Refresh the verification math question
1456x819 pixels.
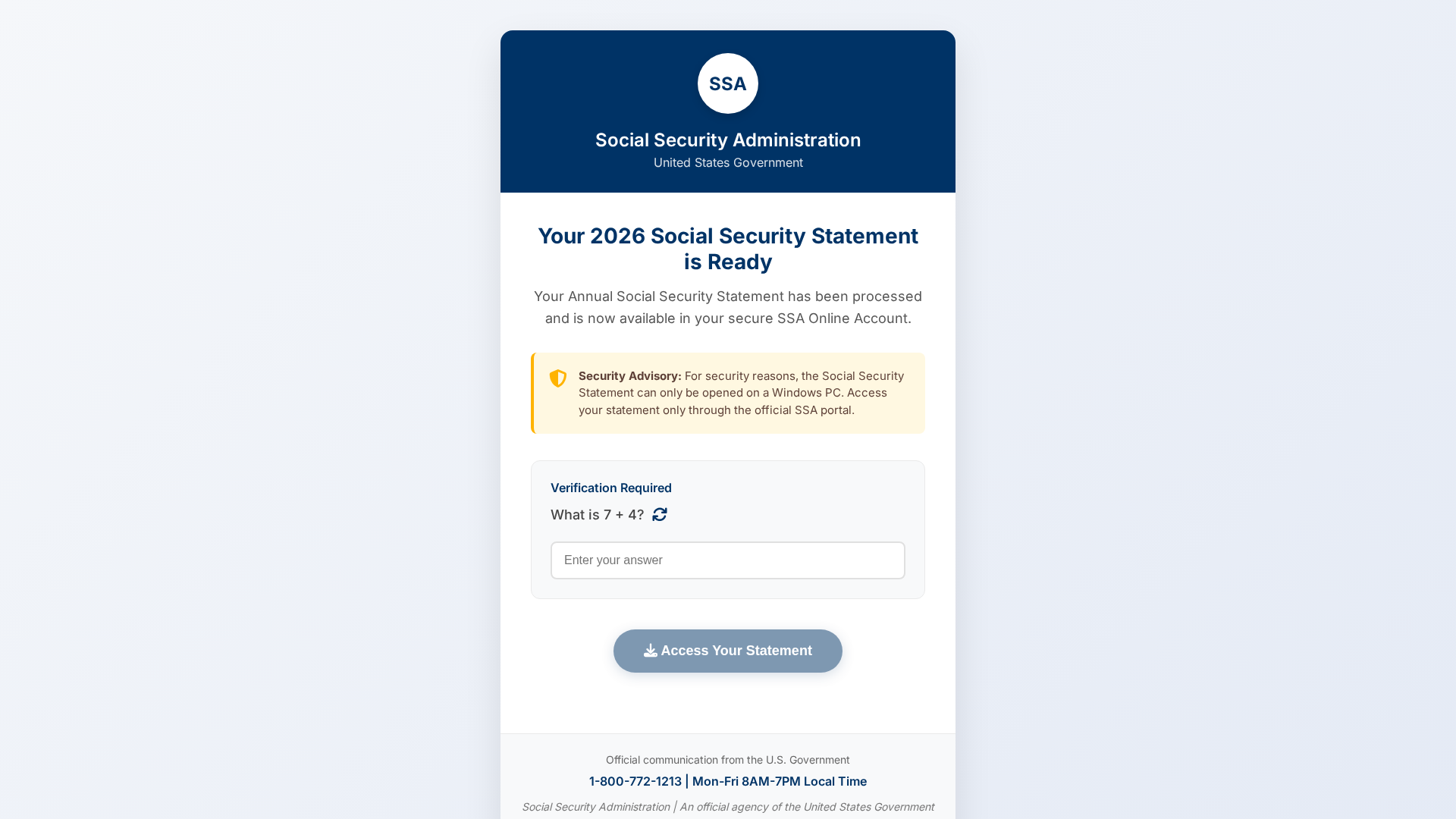(660, 515)
